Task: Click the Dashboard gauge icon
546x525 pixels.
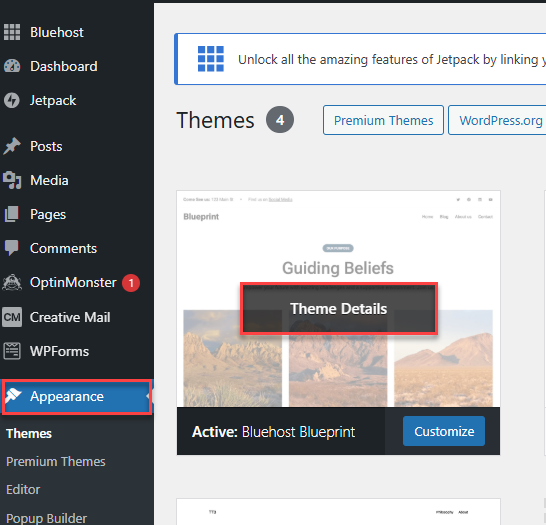Action: click(x=12, y=66)
